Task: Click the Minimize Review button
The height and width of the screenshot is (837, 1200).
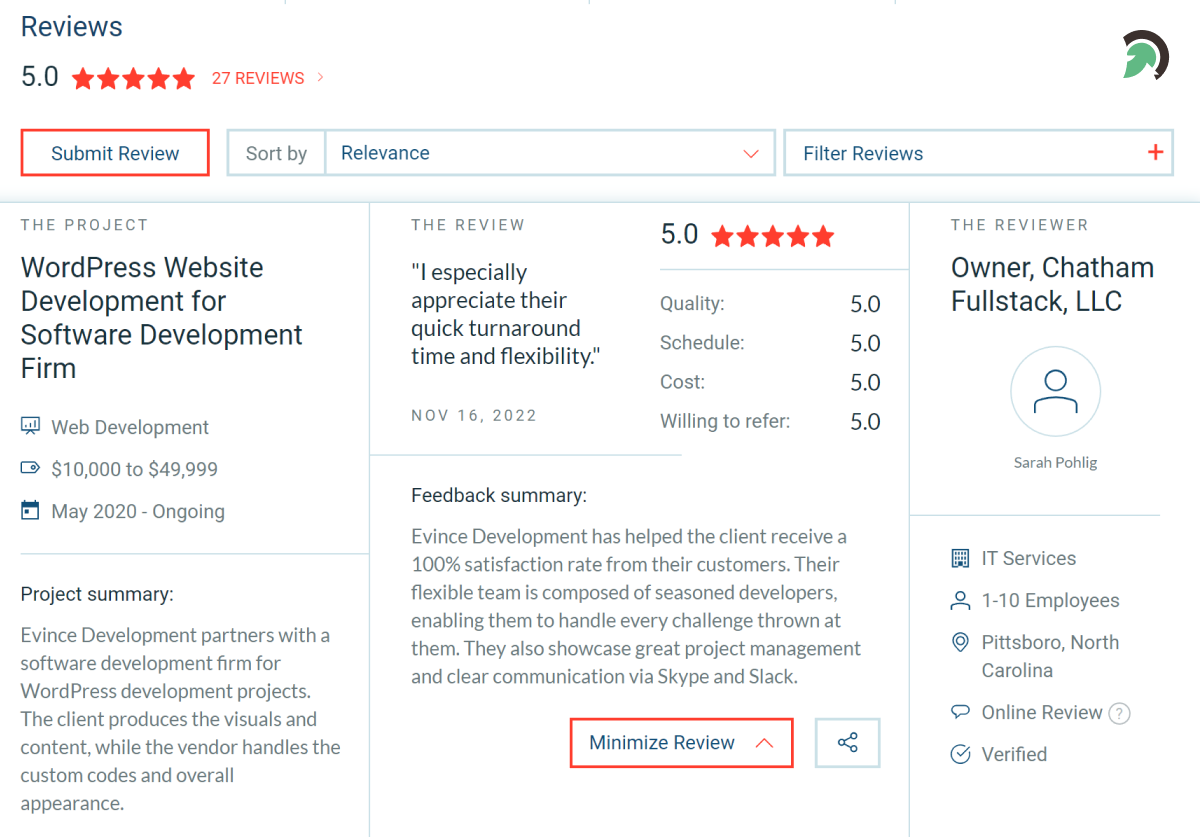Action: [681, 742]
